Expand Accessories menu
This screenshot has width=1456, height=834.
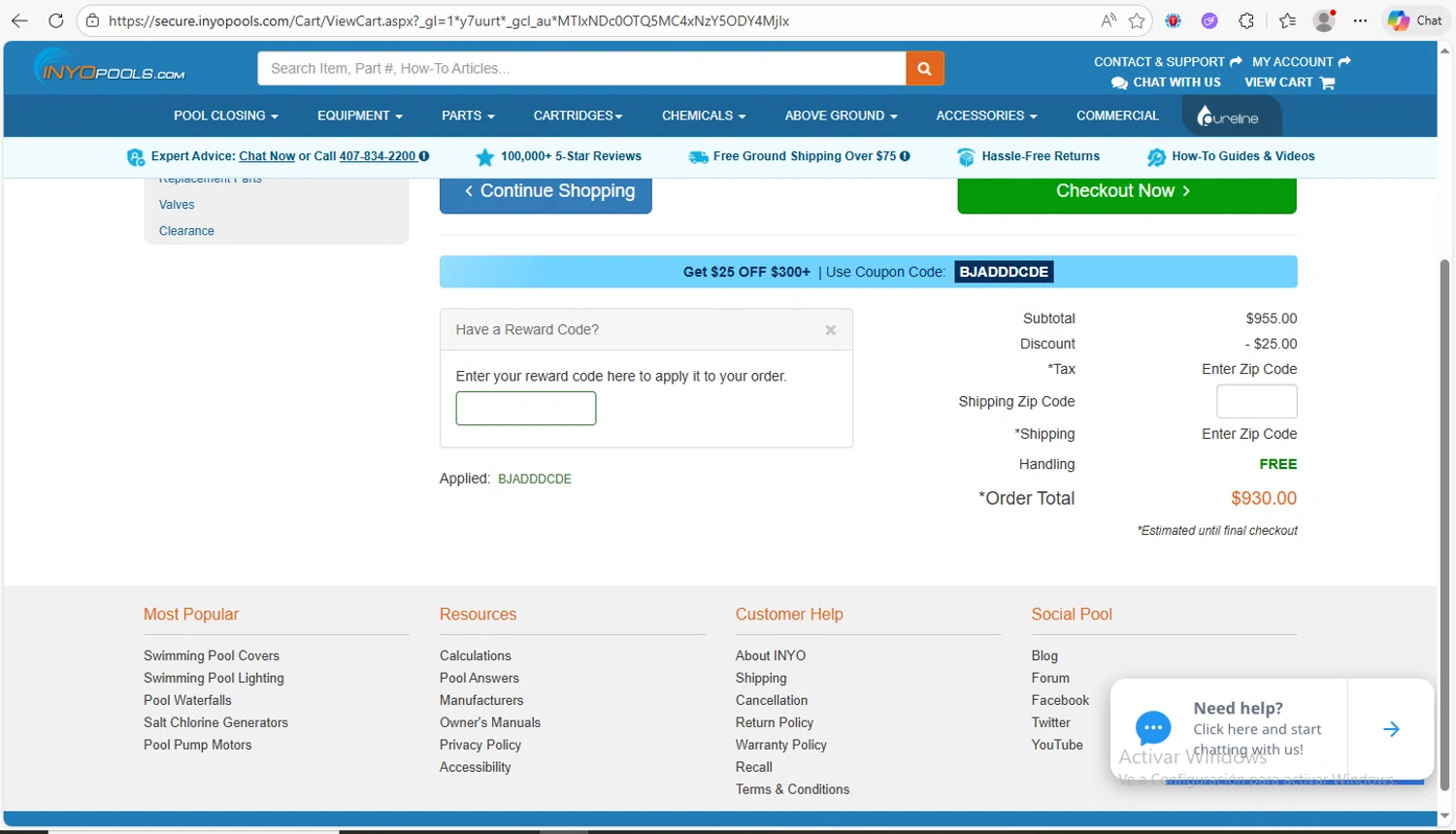tap(986, 116)
